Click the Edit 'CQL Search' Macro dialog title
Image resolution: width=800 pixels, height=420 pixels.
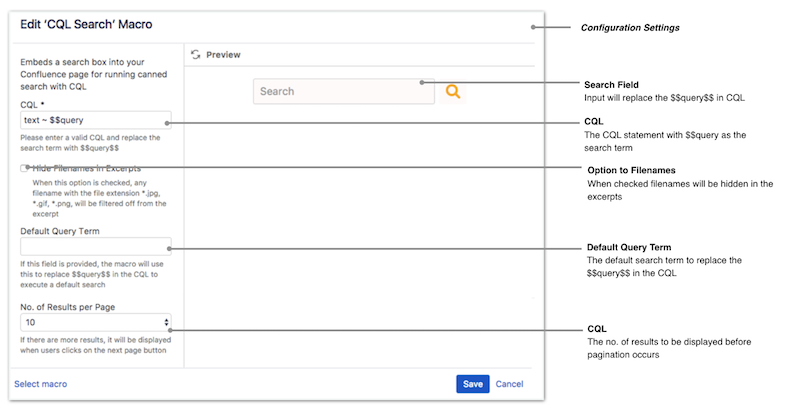pyautogui.click(x=86, y=24)
